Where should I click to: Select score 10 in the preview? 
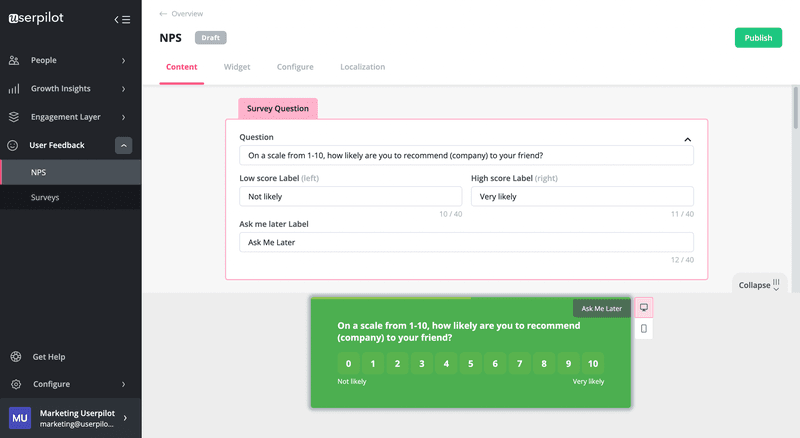[593, 363]
